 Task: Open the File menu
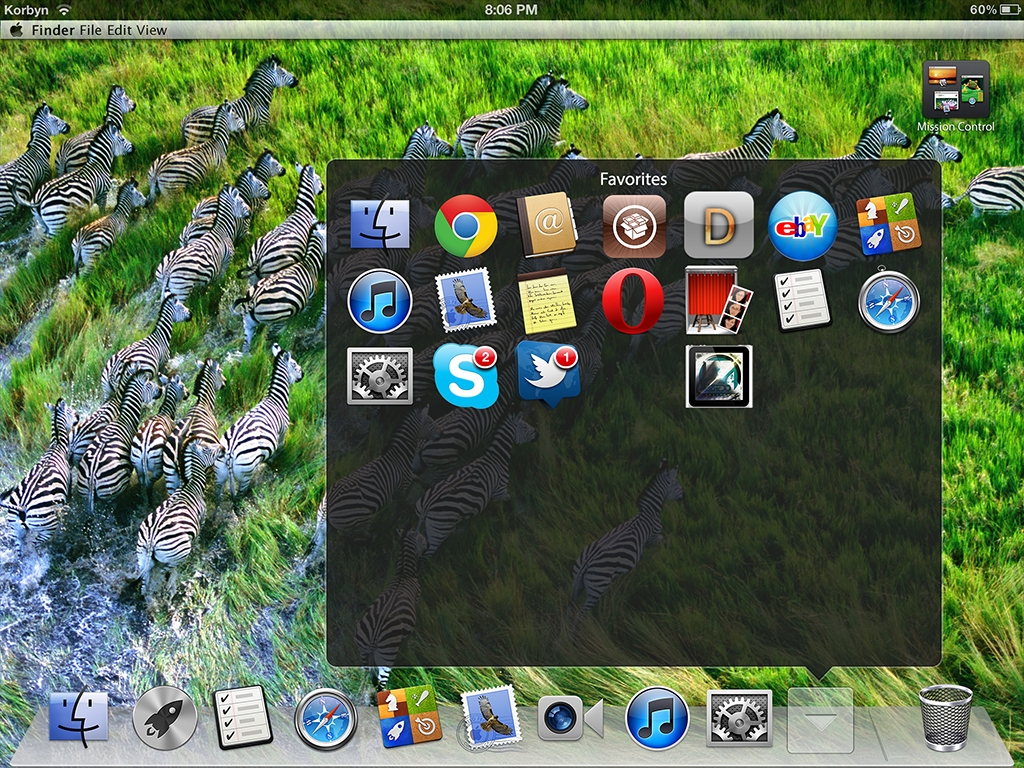[x=91, y=30]
